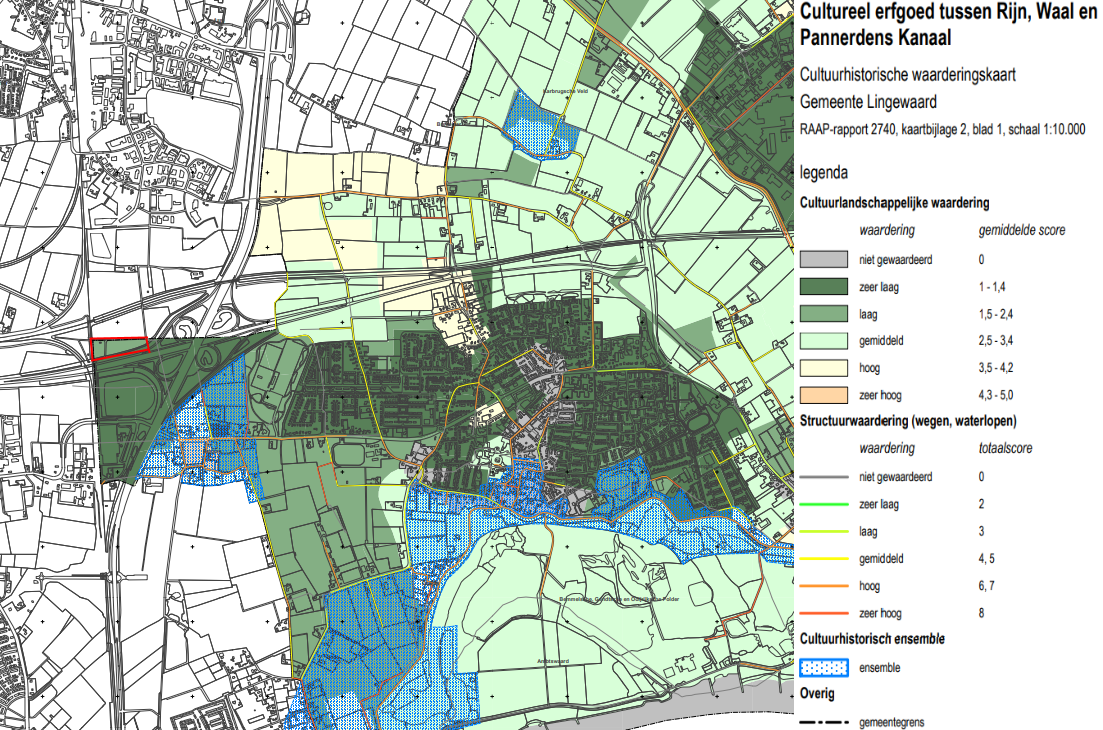The image size is (1103, 730).
Task: Click the red-orange 'zeer hoog' line sample
Action: pyautogui.click(x=824, y=612)
